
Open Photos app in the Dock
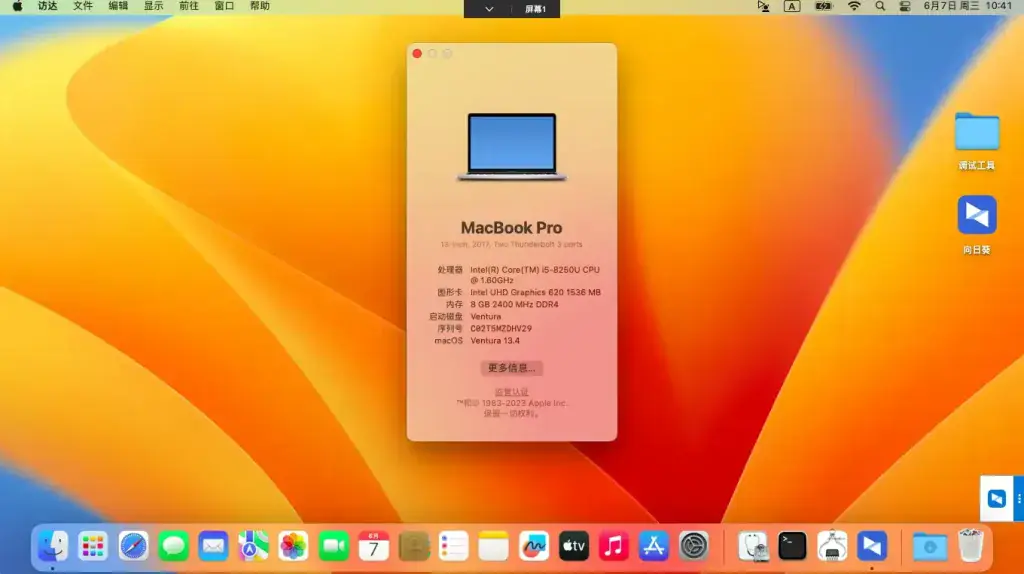click(x=293, y=546)
